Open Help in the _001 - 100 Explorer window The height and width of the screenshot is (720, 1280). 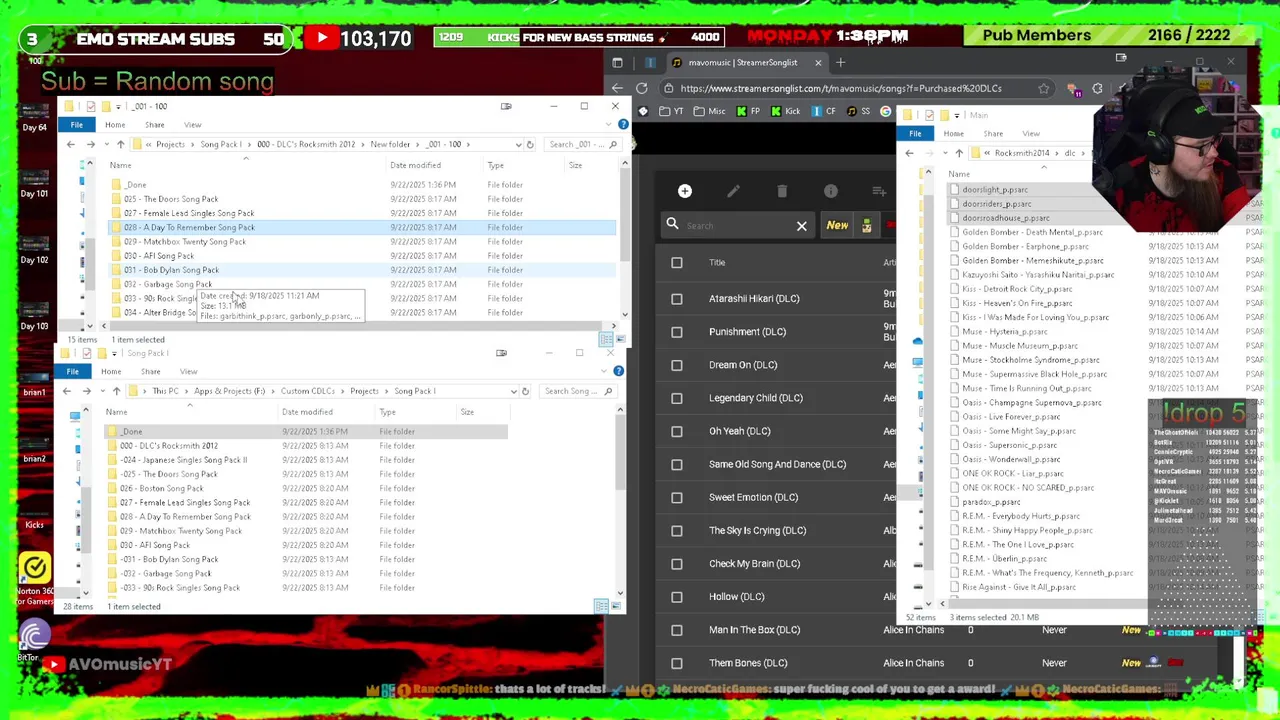(623, 124)
